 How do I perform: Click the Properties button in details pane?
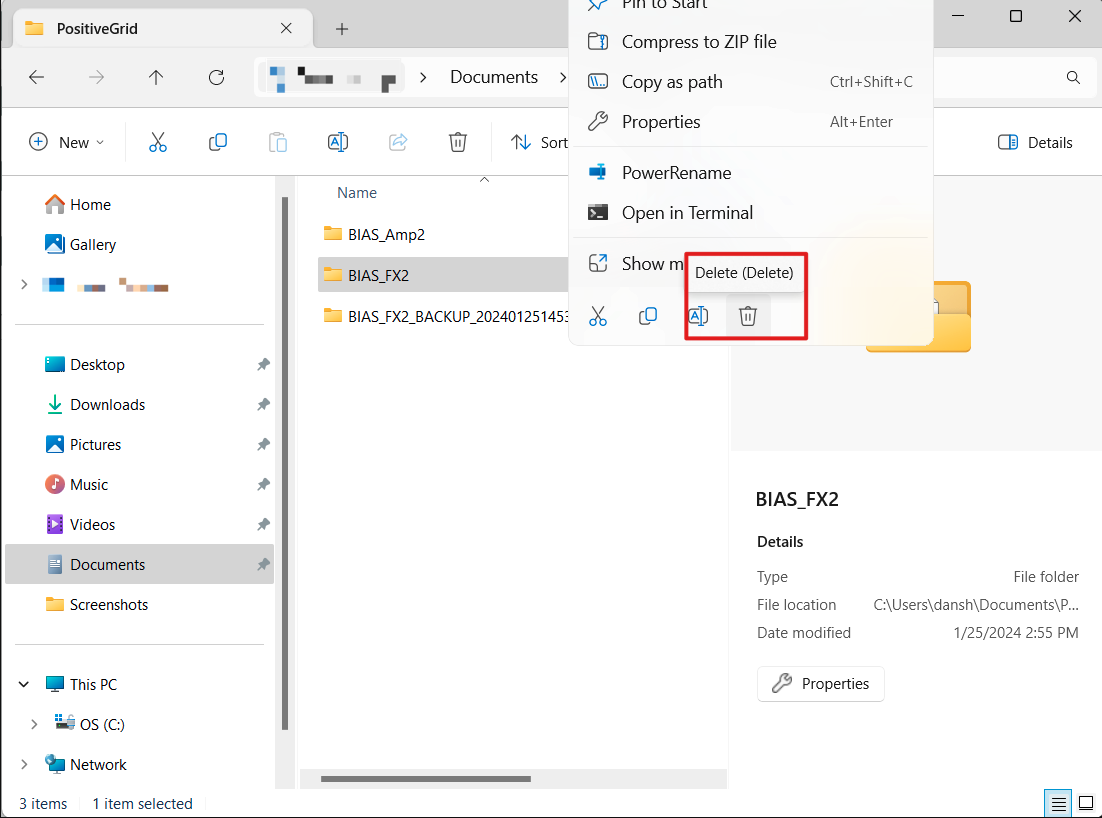820,684
